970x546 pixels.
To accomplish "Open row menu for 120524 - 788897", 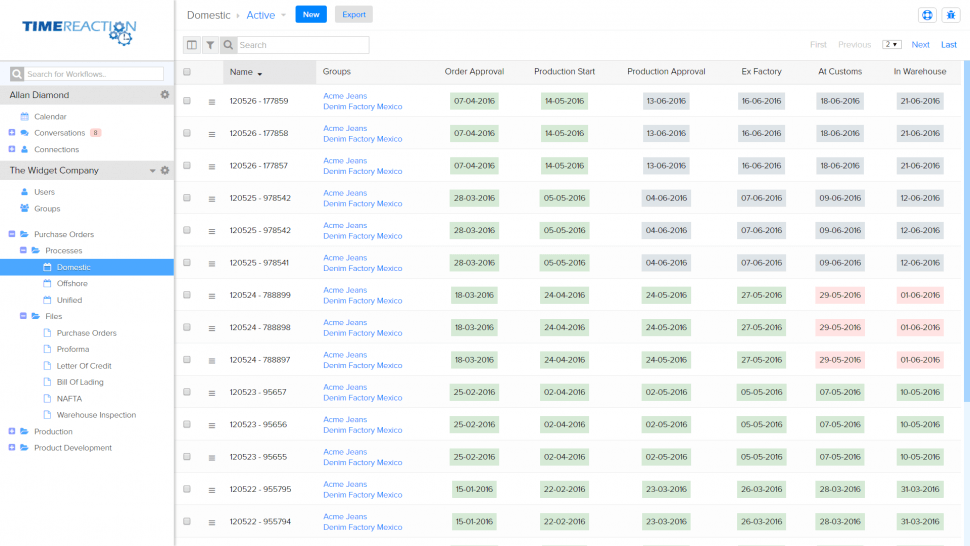I will coord(212,360).
